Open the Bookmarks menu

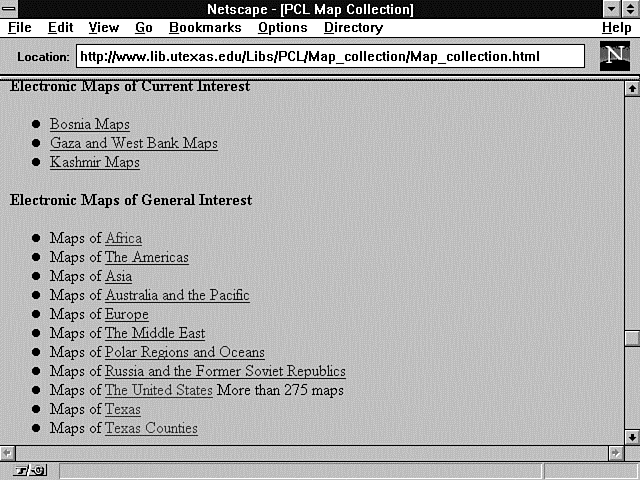point(205,28)
